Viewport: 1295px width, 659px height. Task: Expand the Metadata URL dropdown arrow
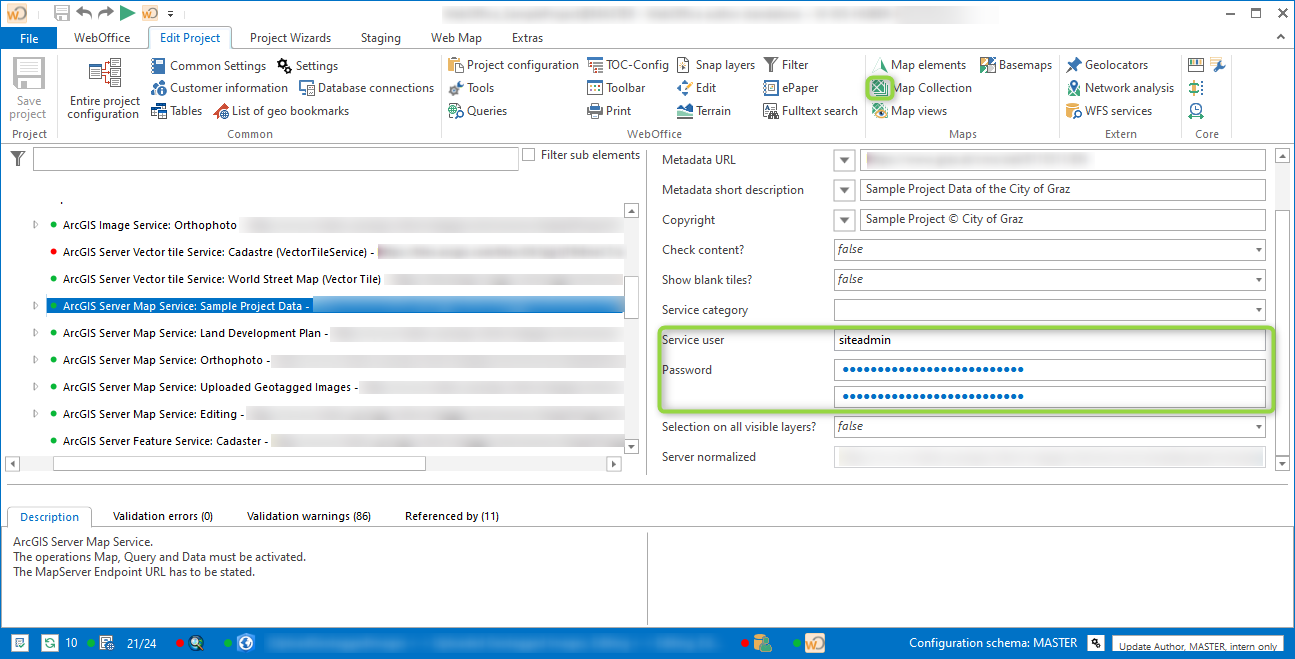843,159
